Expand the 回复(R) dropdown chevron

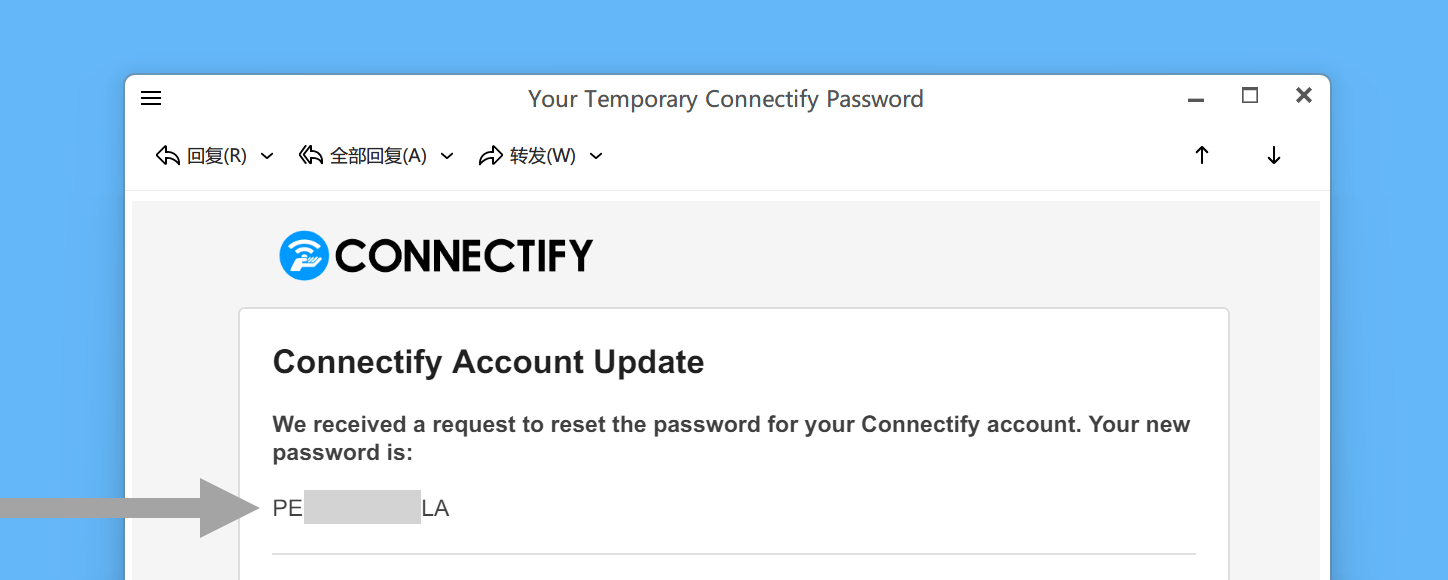click(267, 156)
